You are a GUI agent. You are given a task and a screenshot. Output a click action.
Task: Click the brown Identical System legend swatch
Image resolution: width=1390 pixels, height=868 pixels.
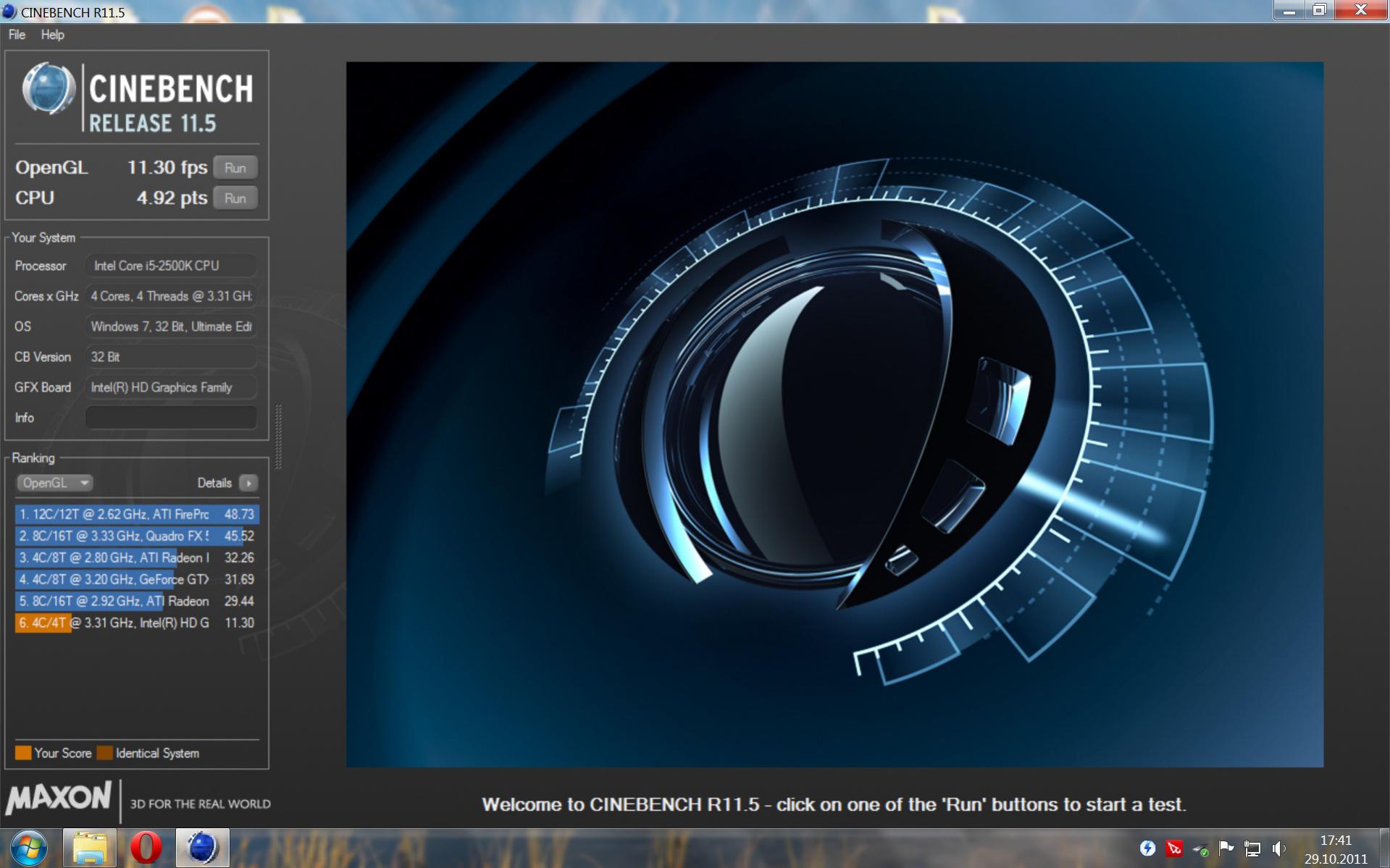pyautogui.click(x=104, y=753)
